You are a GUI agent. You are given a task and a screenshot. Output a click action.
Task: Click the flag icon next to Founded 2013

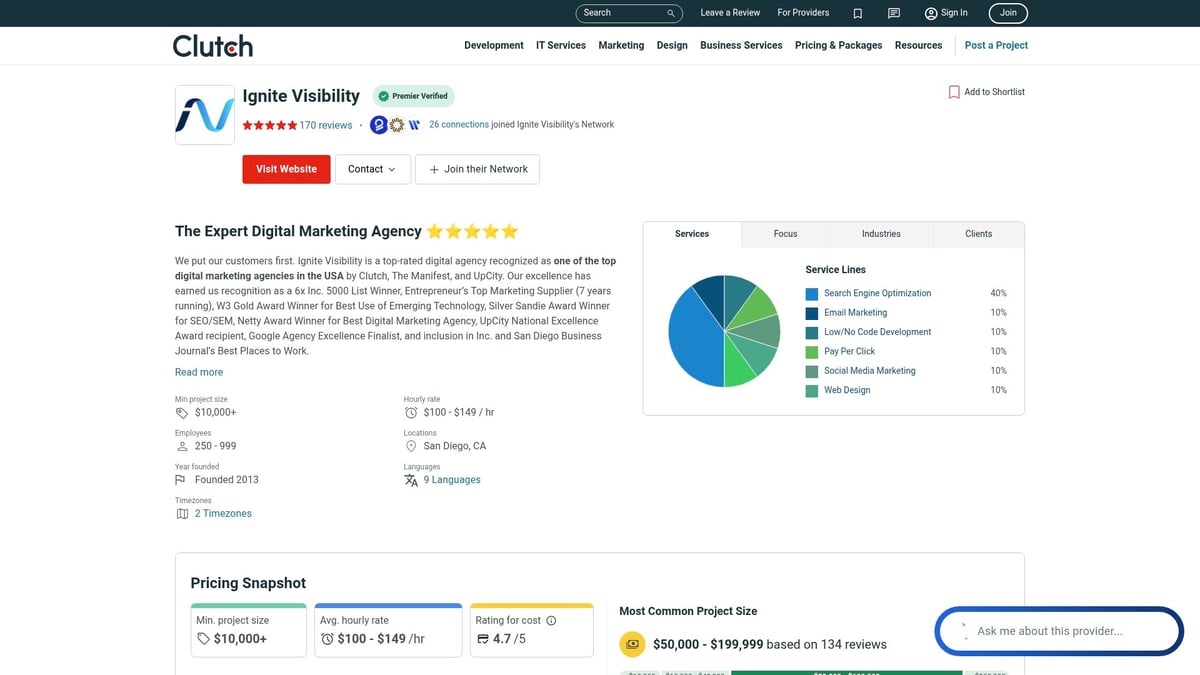pos(181,479)
